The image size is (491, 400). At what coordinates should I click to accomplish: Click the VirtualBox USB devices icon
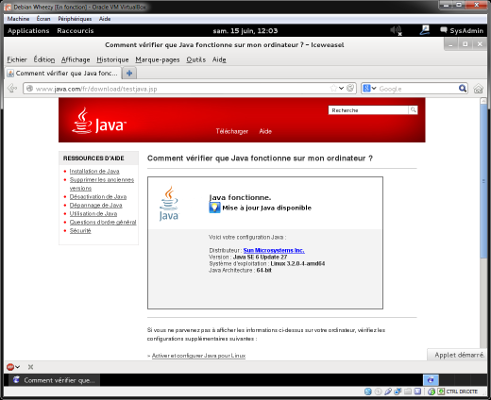tap(388, 391)
